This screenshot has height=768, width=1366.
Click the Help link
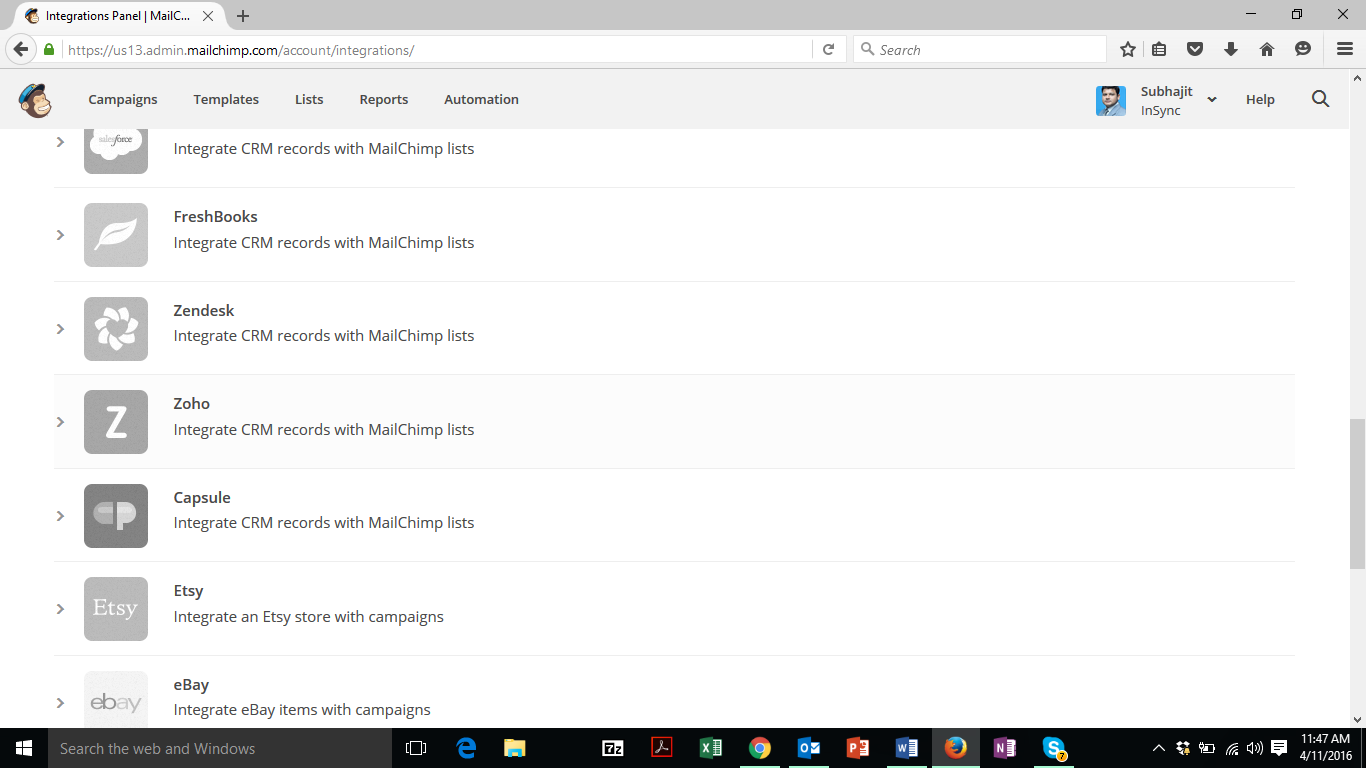(1260, 99)
